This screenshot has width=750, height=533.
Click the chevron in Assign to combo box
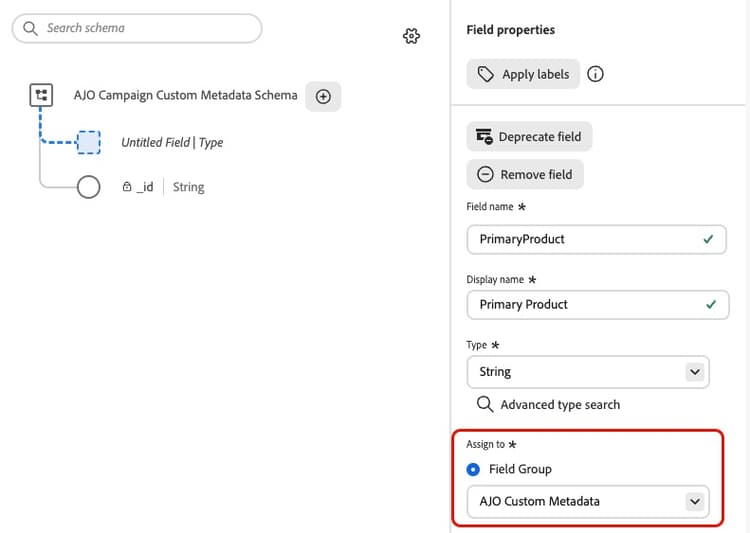(x=695, y=501)
